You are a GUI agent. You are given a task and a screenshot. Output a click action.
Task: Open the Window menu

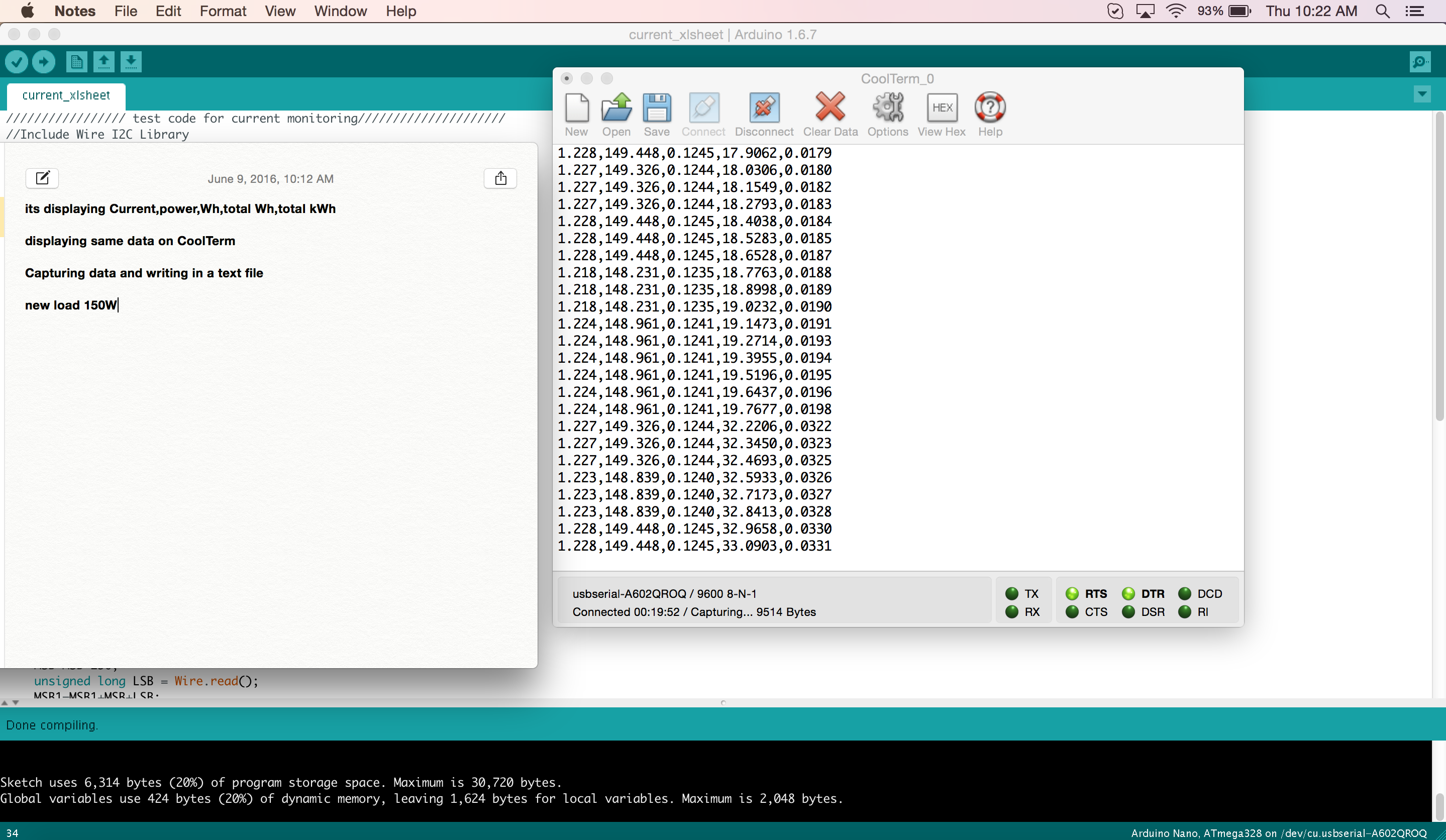point(340,11)
